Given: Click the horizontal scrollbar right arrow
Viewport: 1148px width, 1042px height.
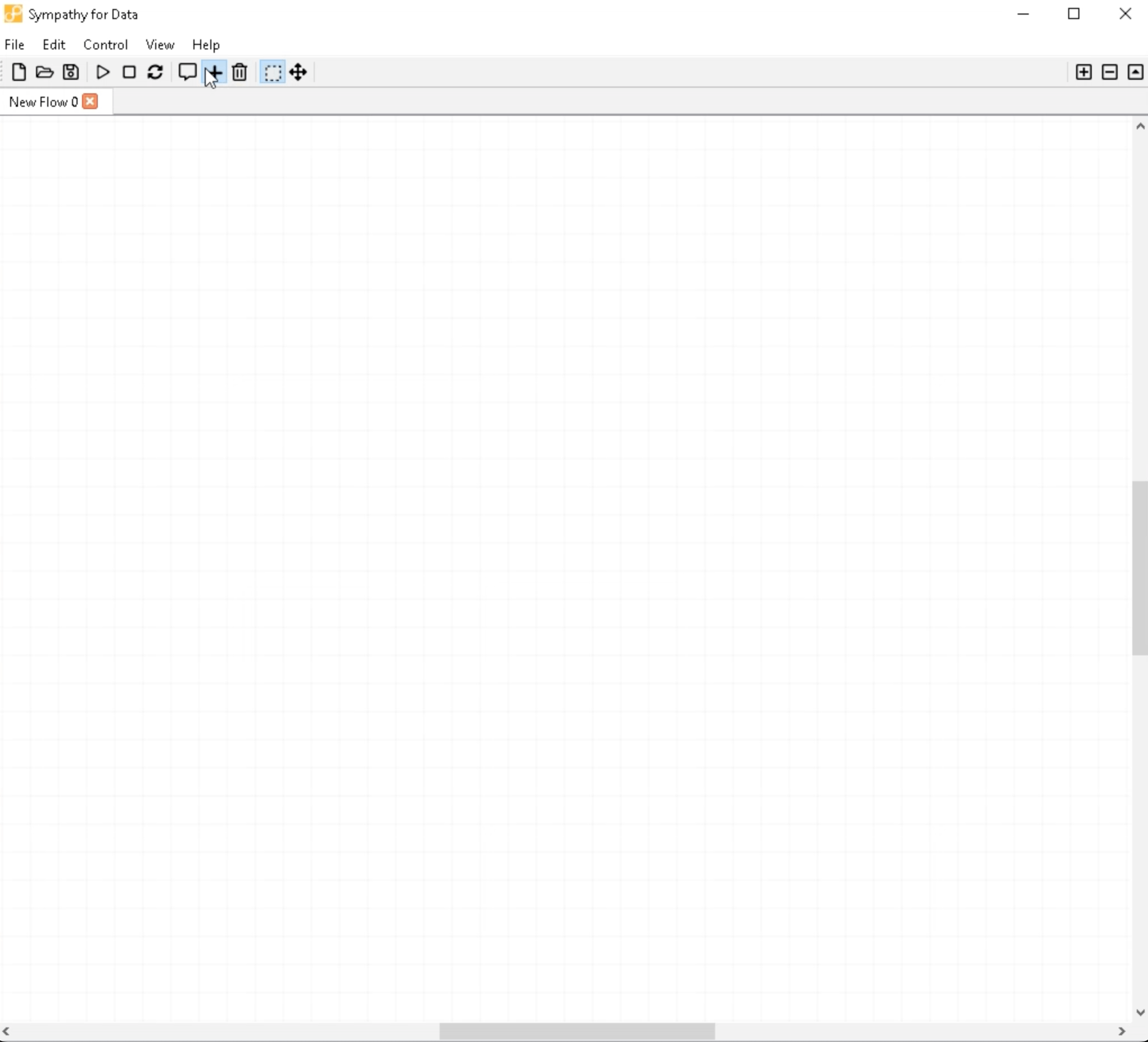Looking at the screenshot, I should click(x=1122, y=1031).
